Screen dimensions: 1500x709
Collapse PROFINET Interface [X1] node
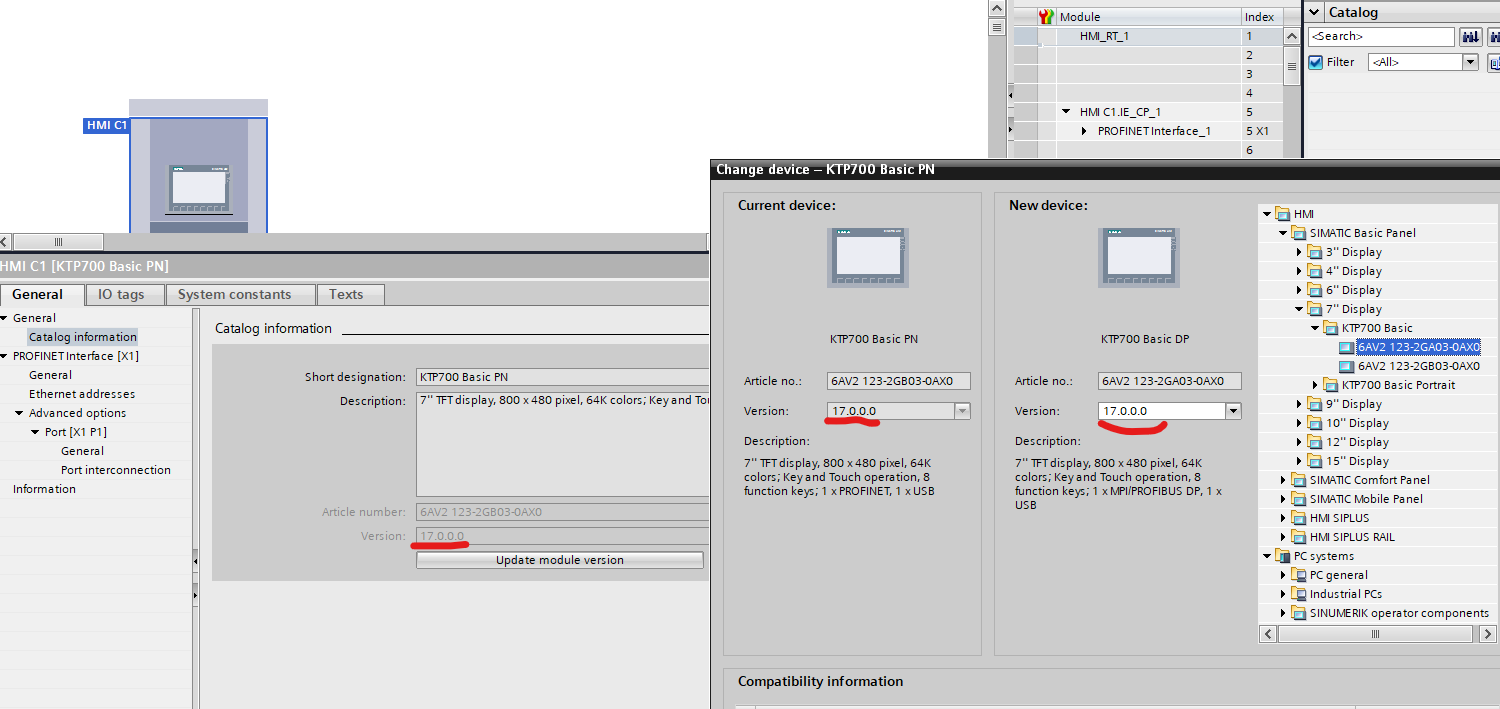pos(5,356)
